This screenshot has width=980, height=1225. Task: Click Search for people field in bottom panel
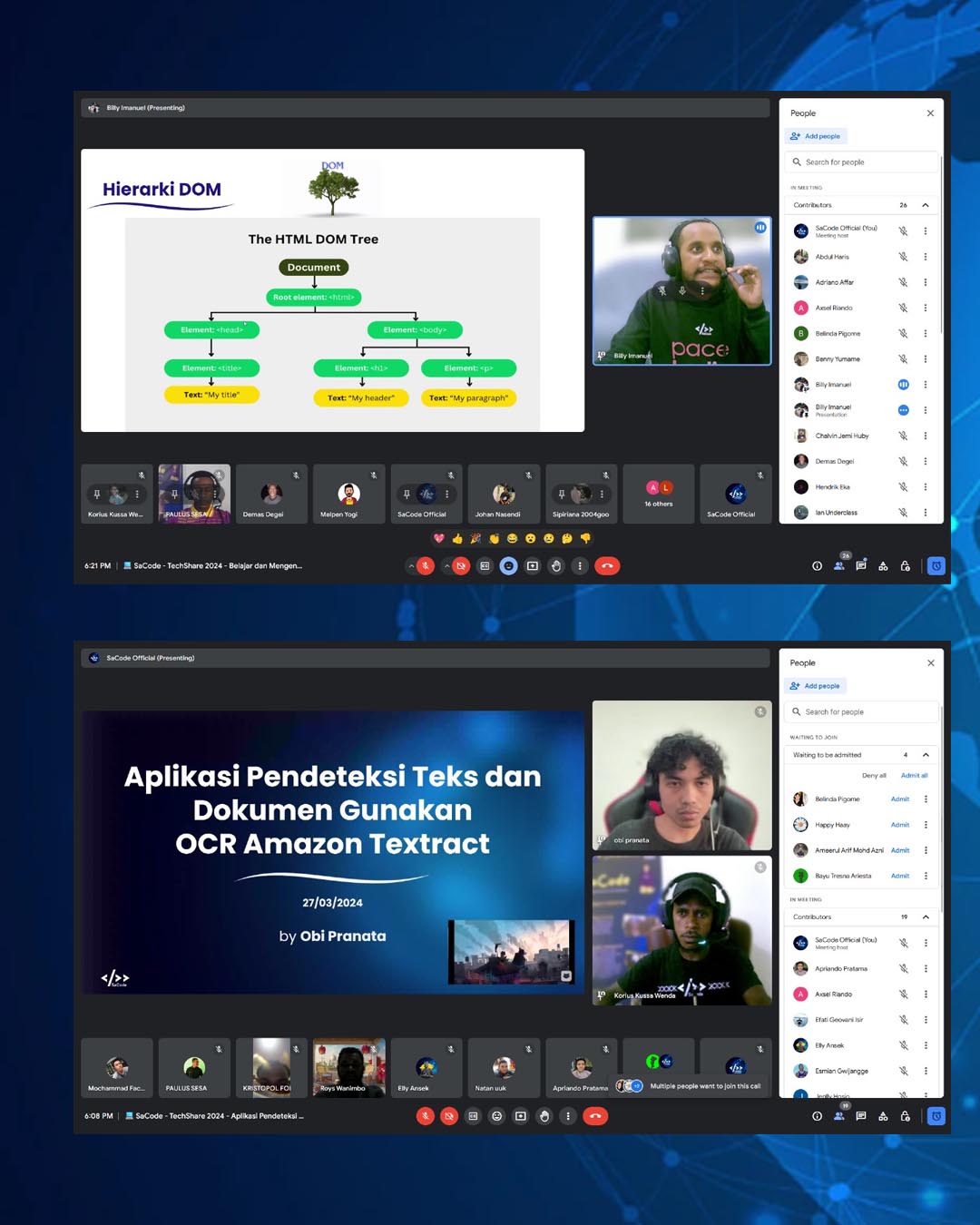[x=861, y=712]
